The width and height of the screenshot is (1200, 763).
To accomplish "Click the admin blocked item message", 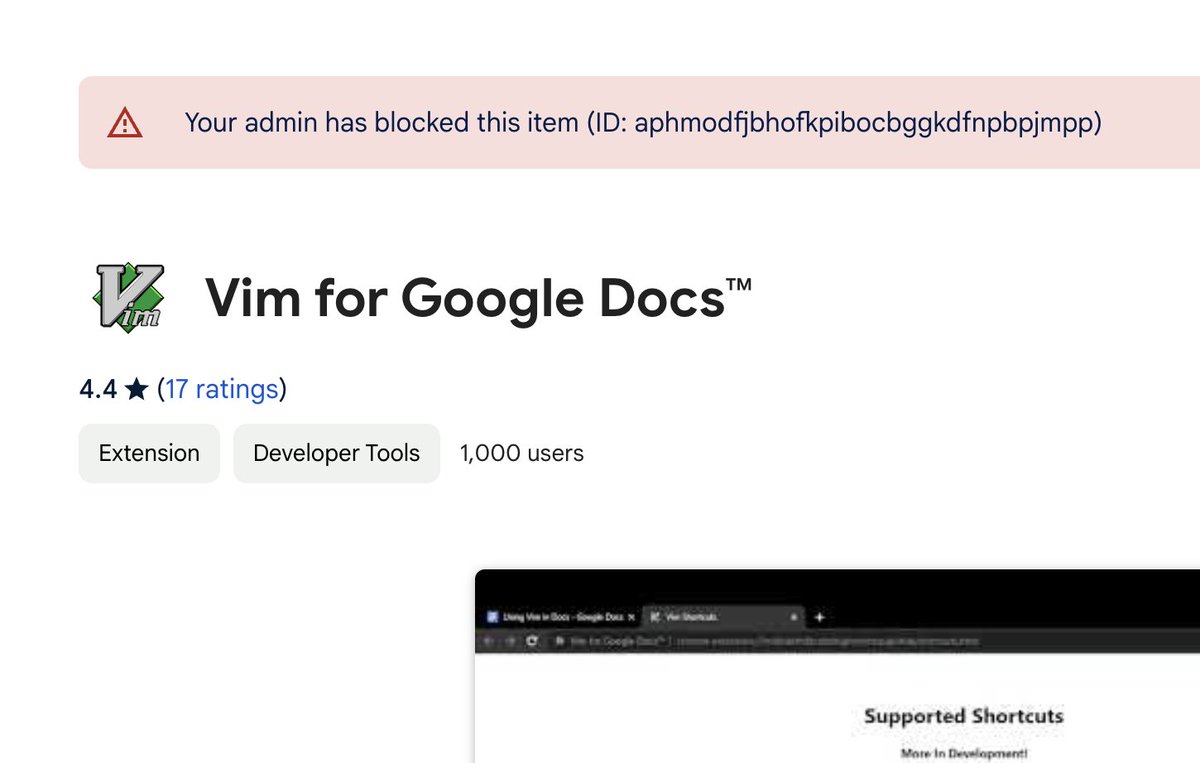I will tap(643, 123).
